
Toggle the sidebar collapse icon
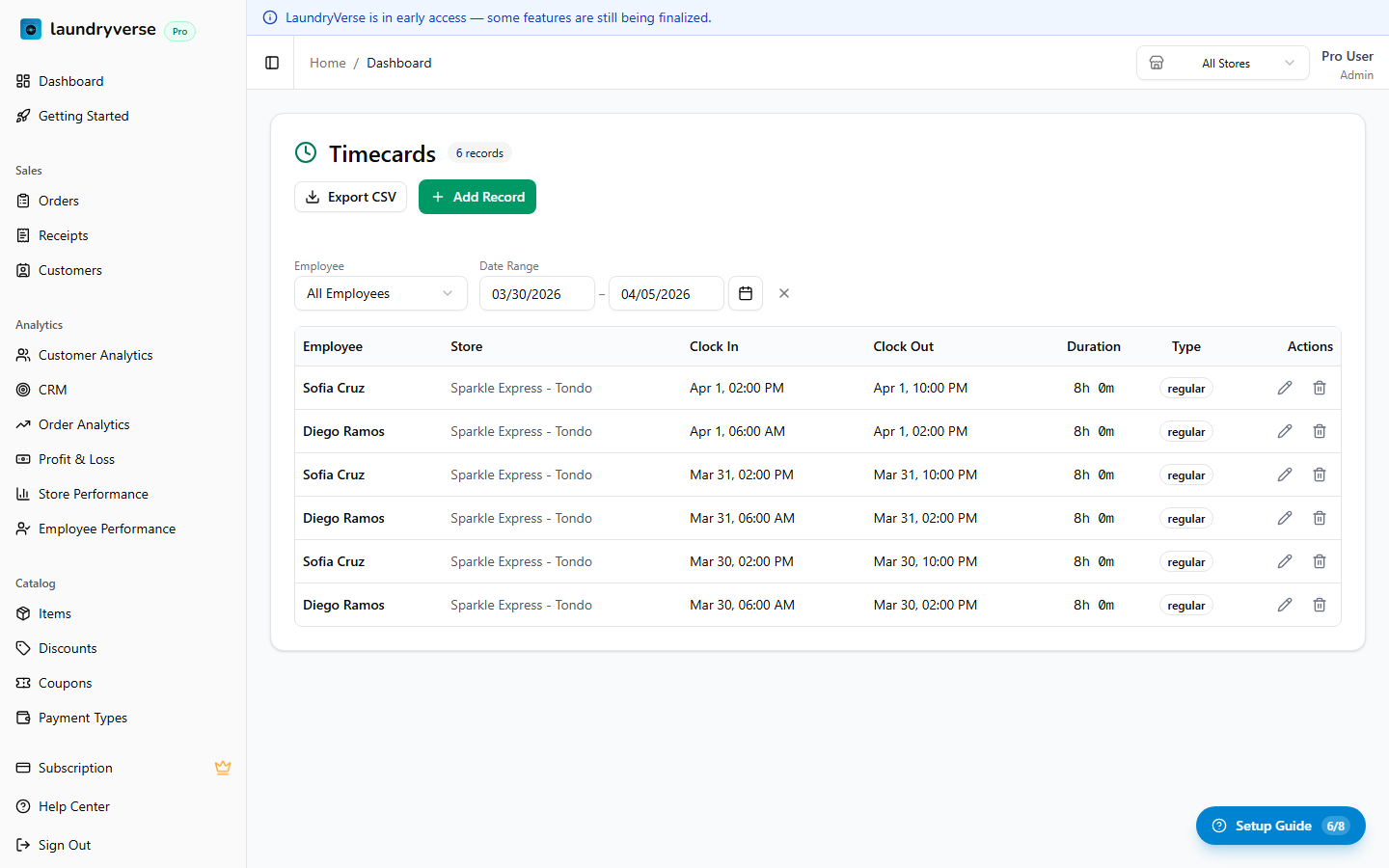(x=272, y=63)
